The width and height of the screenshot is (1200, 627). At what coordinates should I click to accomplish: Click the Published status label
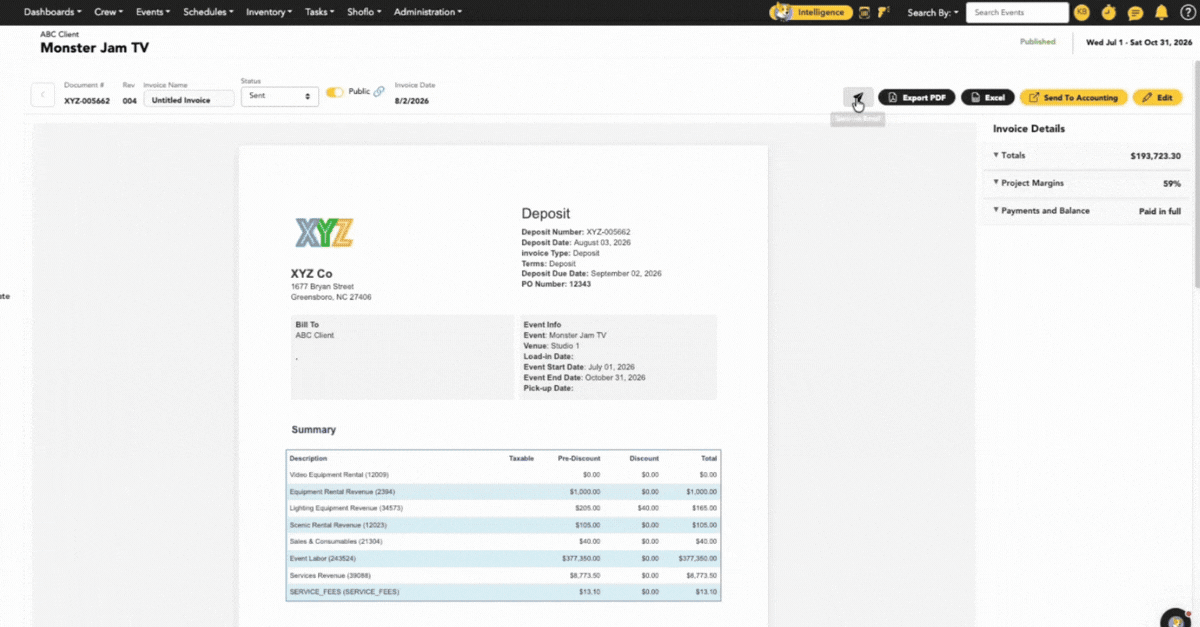[1037, 42]
